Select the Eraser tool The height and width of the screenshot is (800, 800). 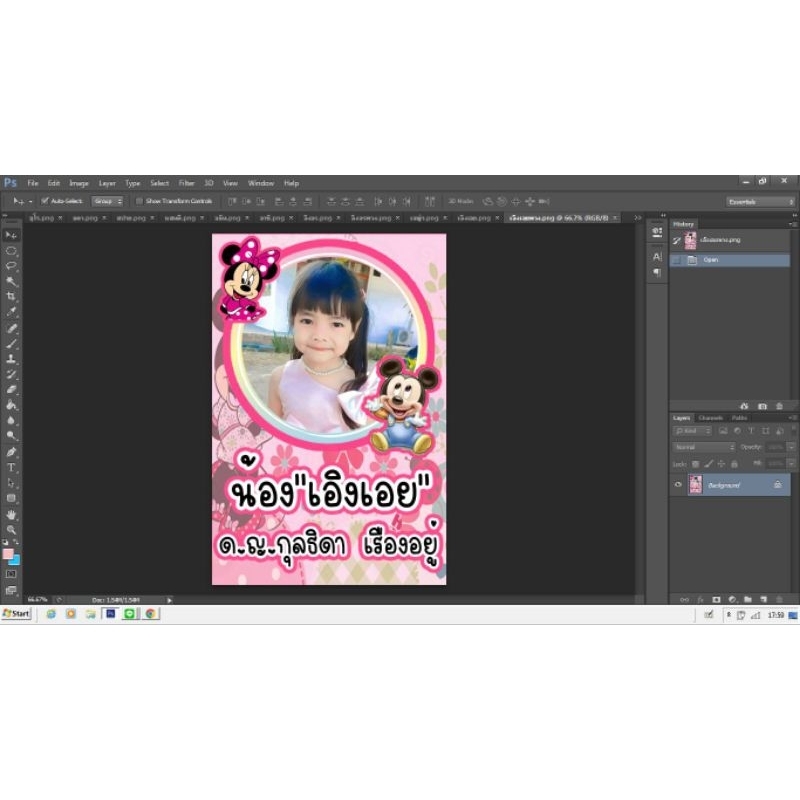click(11, 390)
